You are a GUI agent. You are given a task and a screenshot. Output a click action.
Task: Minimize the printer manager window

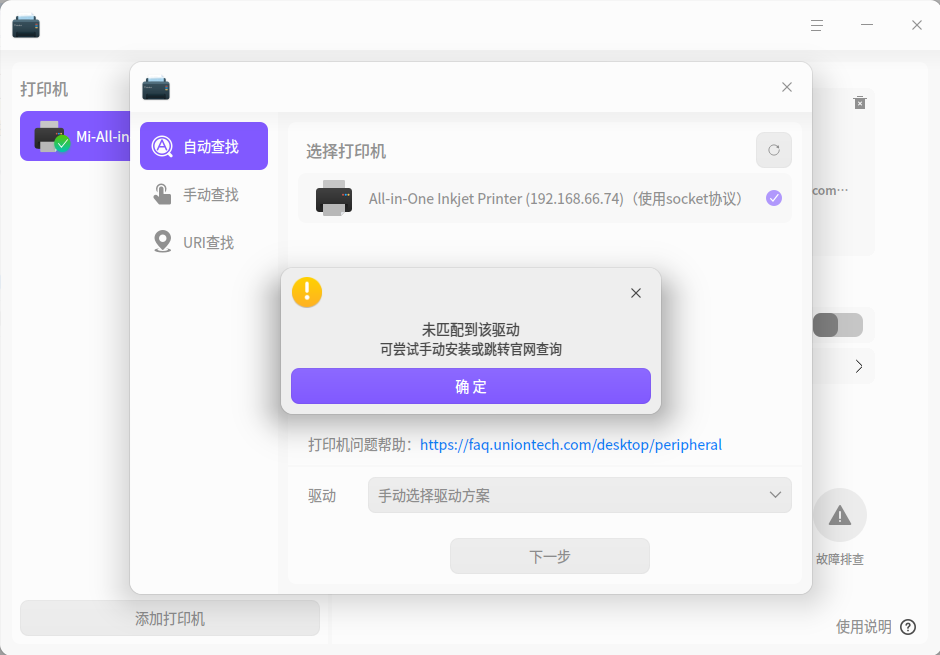coord(867,25)
